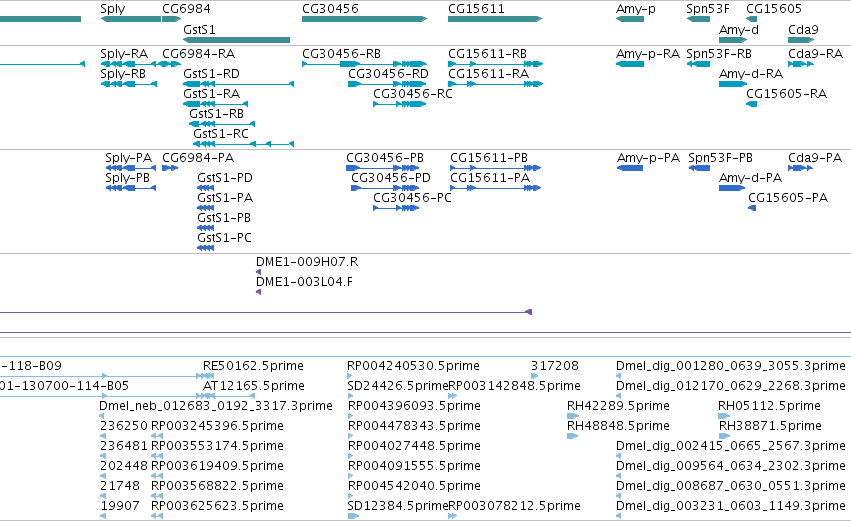Select protein label Amy-d-PA
This screenshot has height=521, width=851.
tap(750, 178)
